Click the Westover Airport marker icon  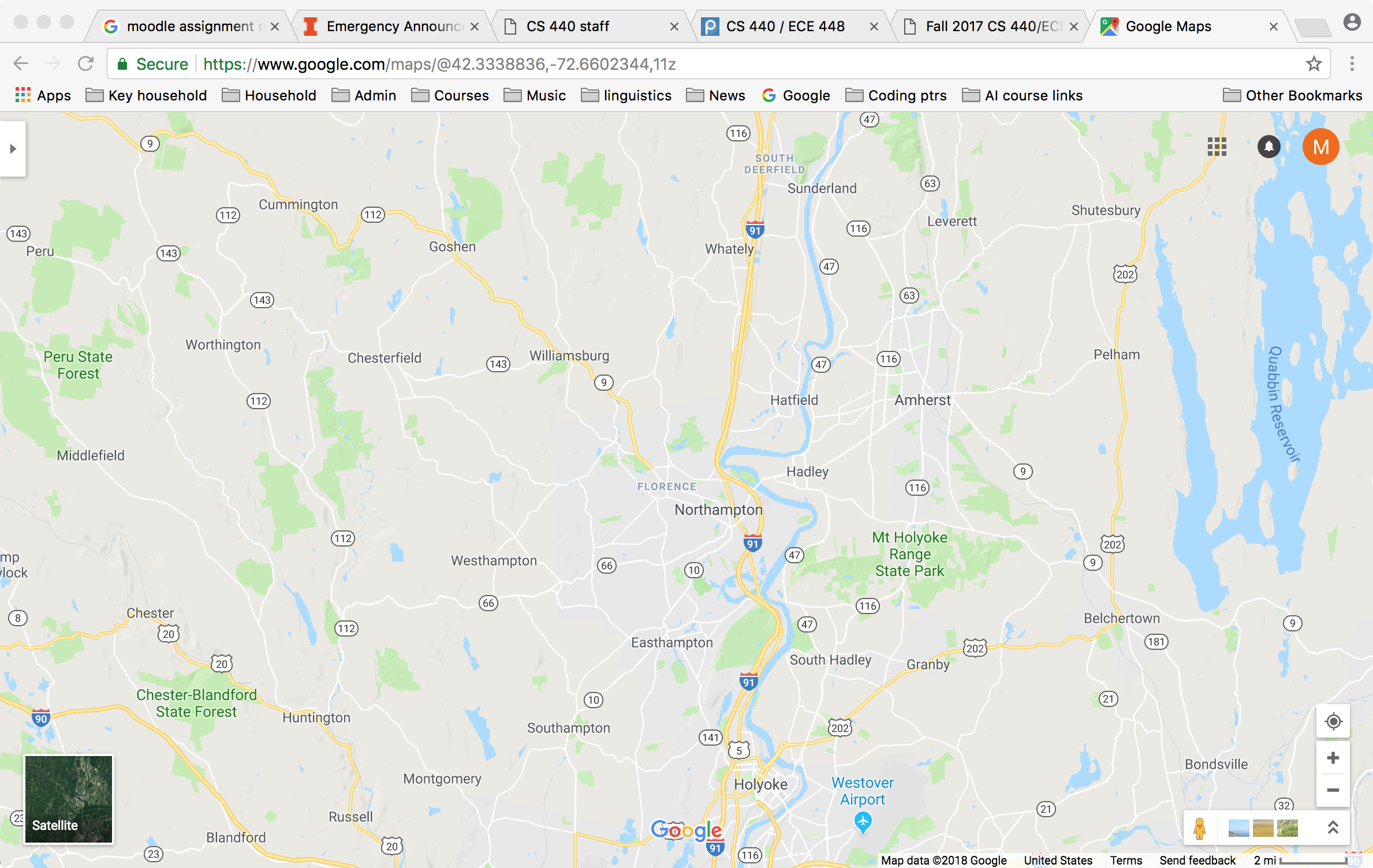[x=863, y=821]
